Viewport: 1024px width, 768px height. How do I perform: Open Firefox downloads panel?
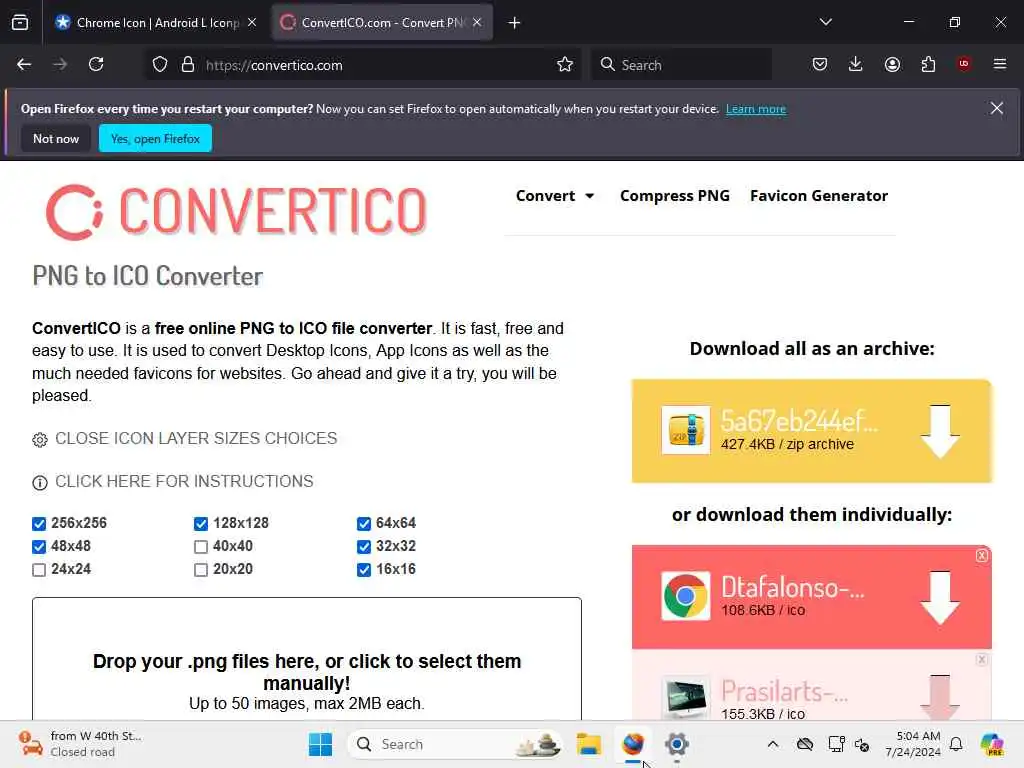[856, 65]
